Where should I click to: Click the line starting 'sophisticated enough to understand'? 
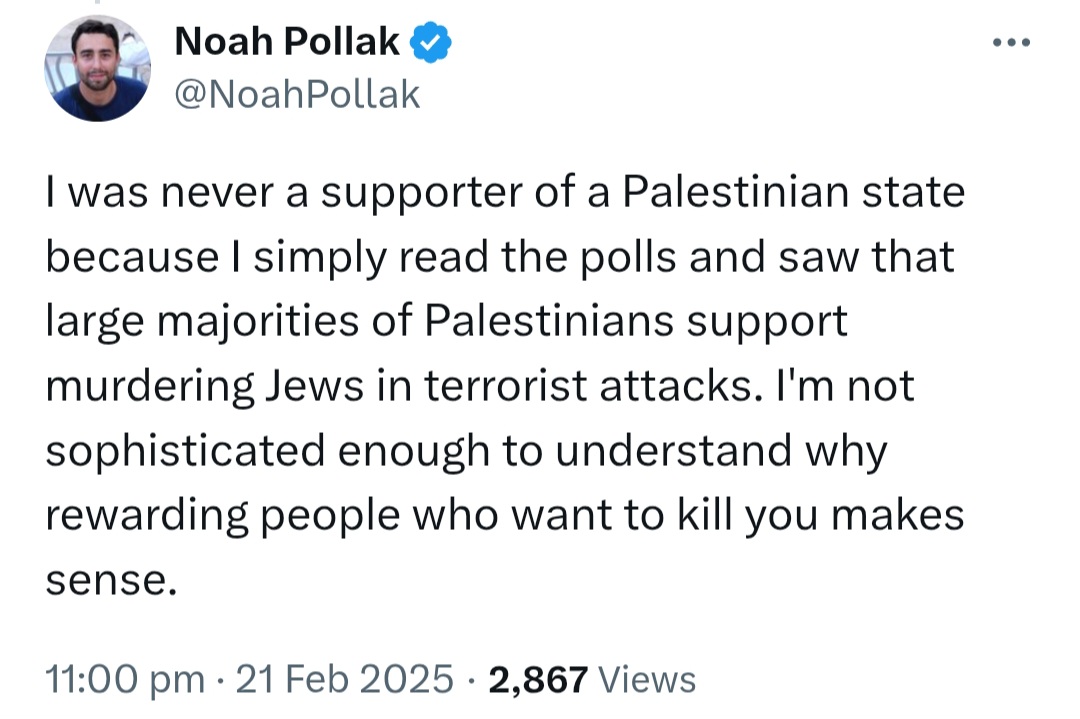tap(466, 451)
